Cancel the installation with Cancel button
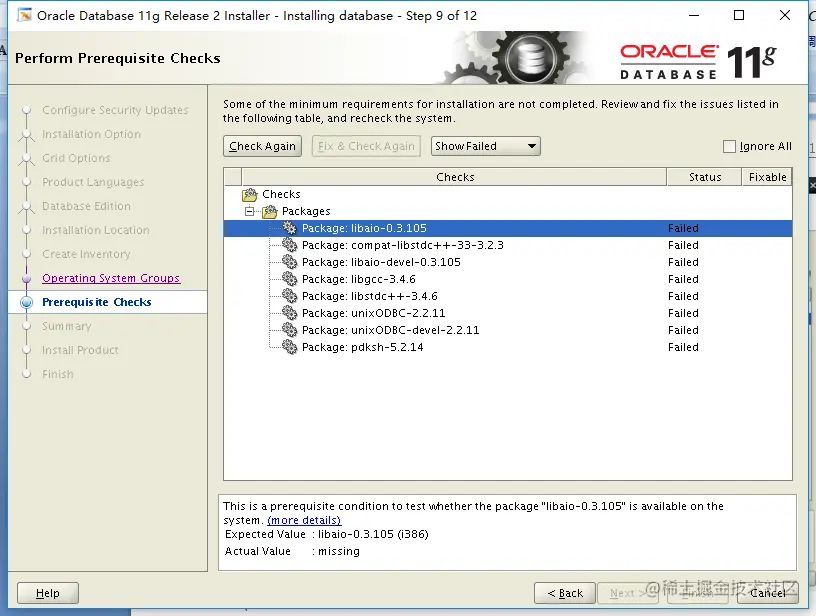Image resolution: width=816 pixels, height=616 pixels. tap(768, 593)
